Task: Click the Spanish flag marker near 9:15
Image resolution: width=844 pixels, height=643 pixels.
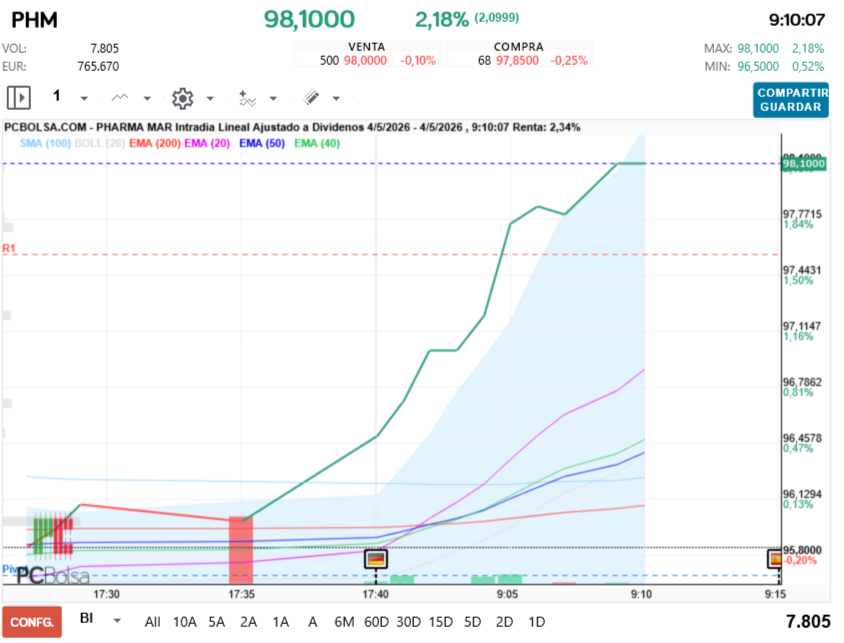Action: pyautogui.click(x=775, y=559)
